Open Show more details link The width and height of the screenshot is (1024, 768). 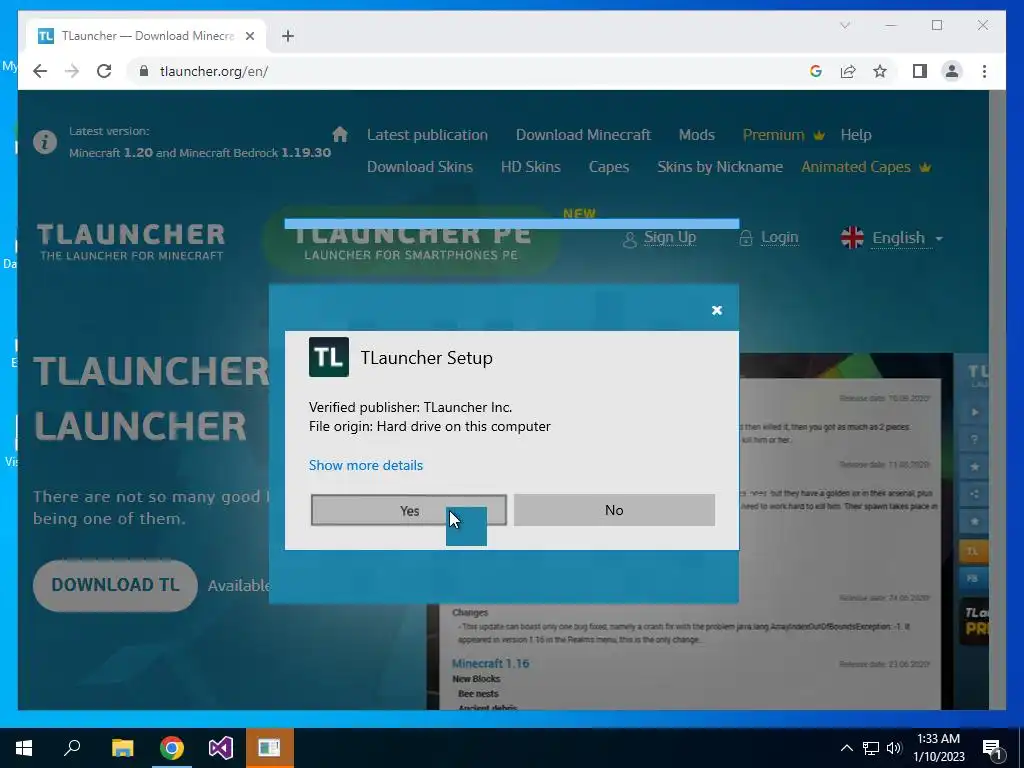pos(366,465)
